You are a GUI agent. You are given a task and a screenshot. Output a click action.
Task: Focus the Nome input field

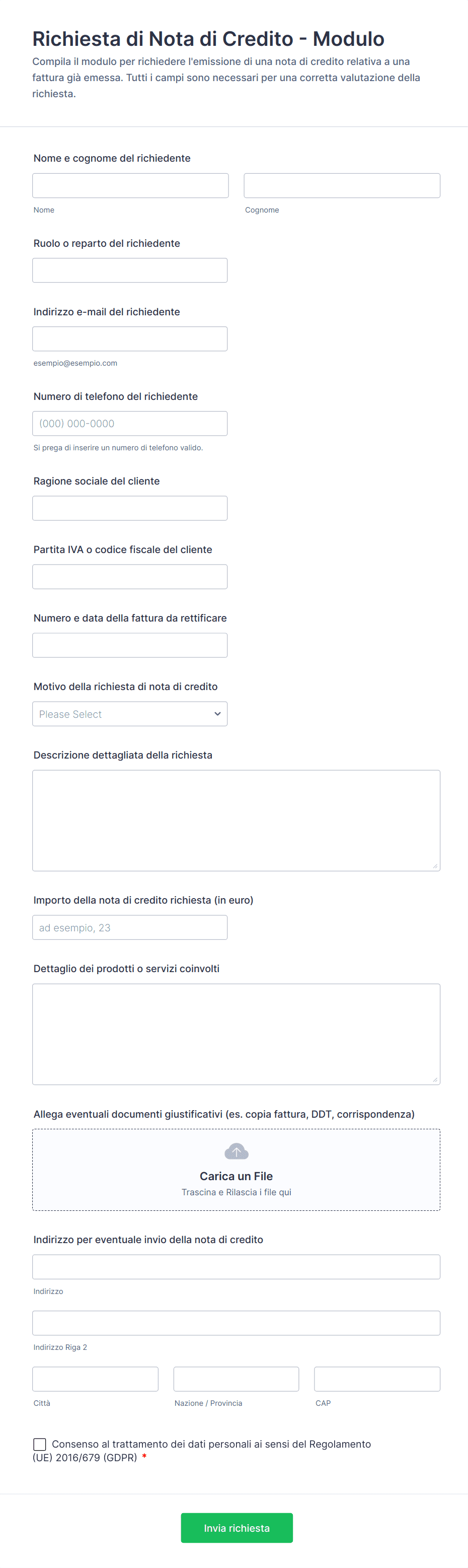(x=131, y=186)
